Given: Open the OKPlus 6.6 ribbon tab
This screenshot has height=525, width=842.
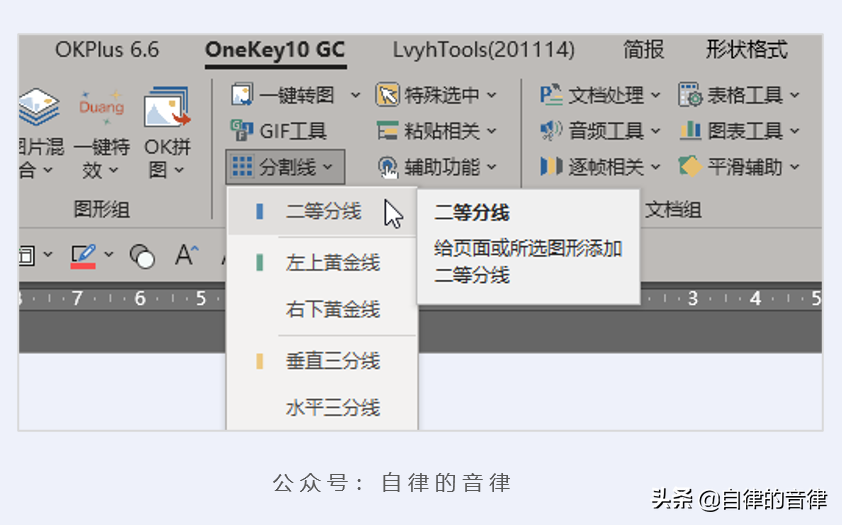Looking at the screenshot, I should tap(107, 50).
